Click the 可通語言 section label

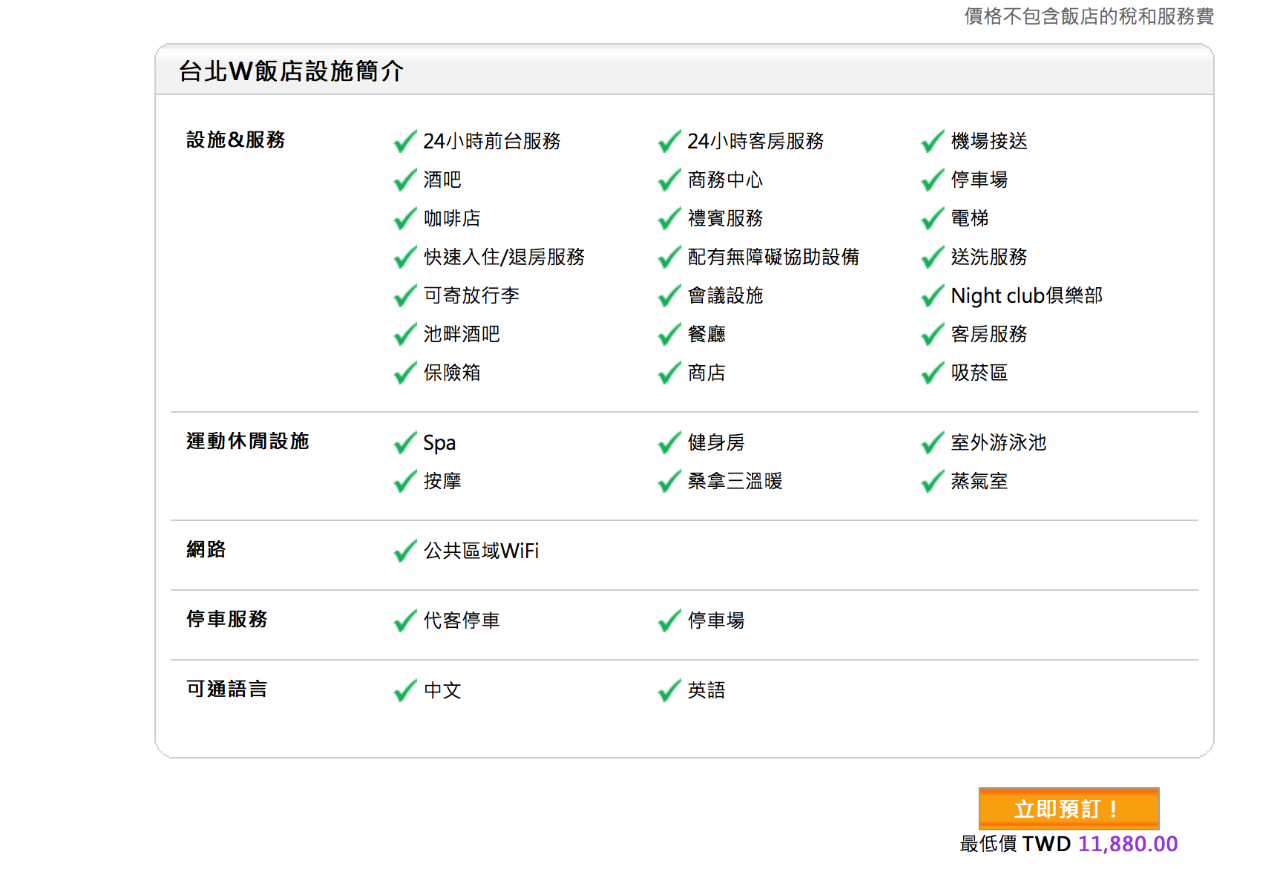[227, 689]
